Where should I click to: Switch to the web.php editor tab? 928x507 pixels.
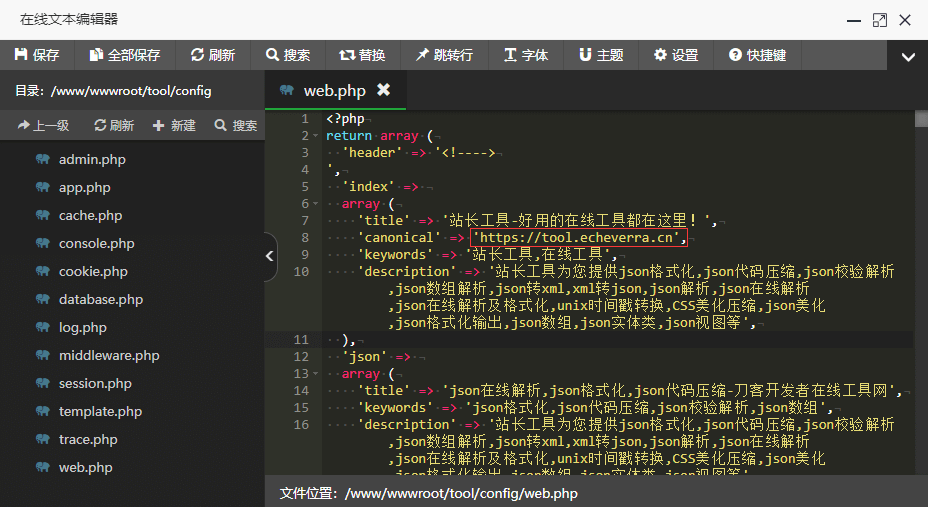pos(334,91)
